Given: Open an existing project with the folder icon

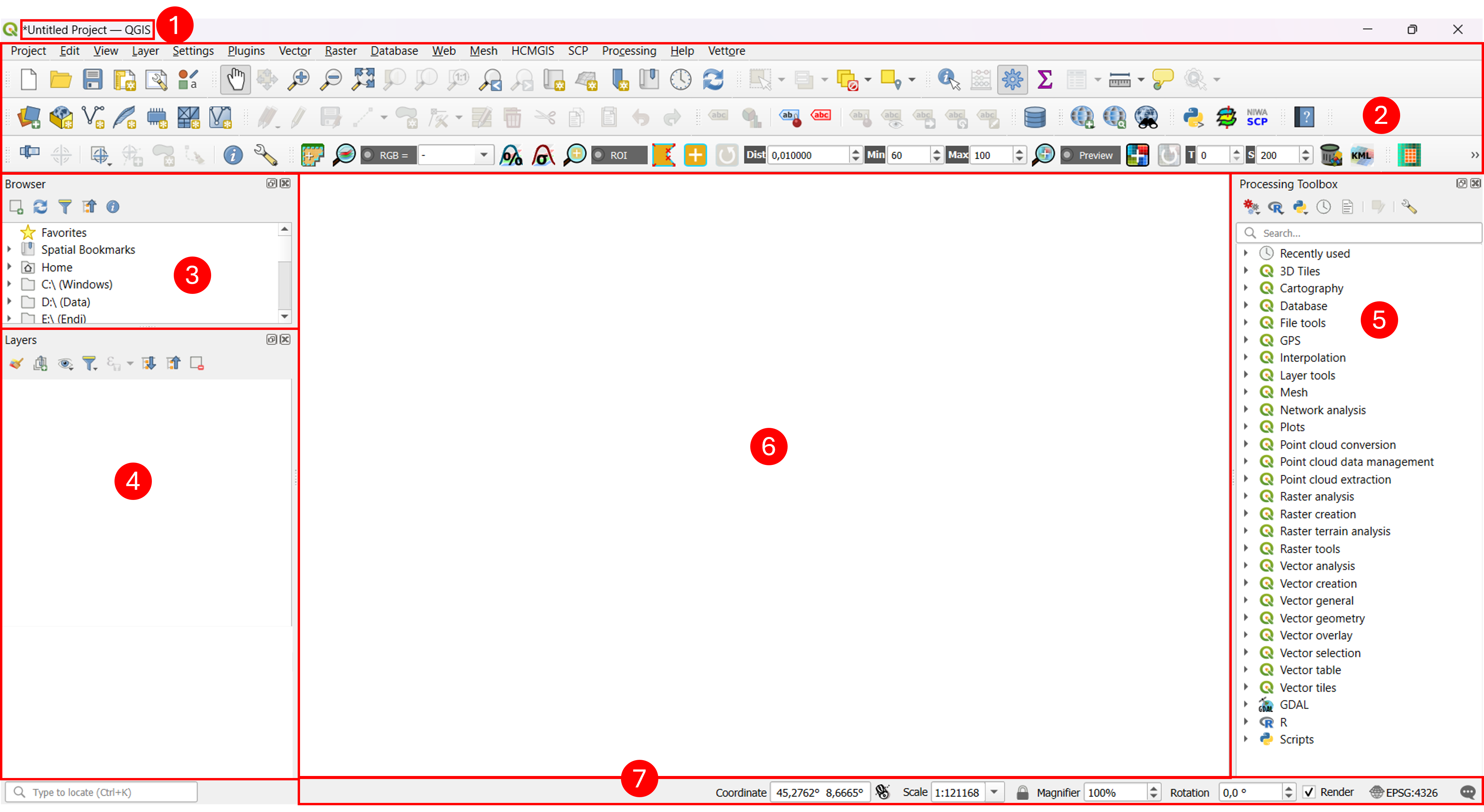Looking at the screenshot, I should point(61,79).
